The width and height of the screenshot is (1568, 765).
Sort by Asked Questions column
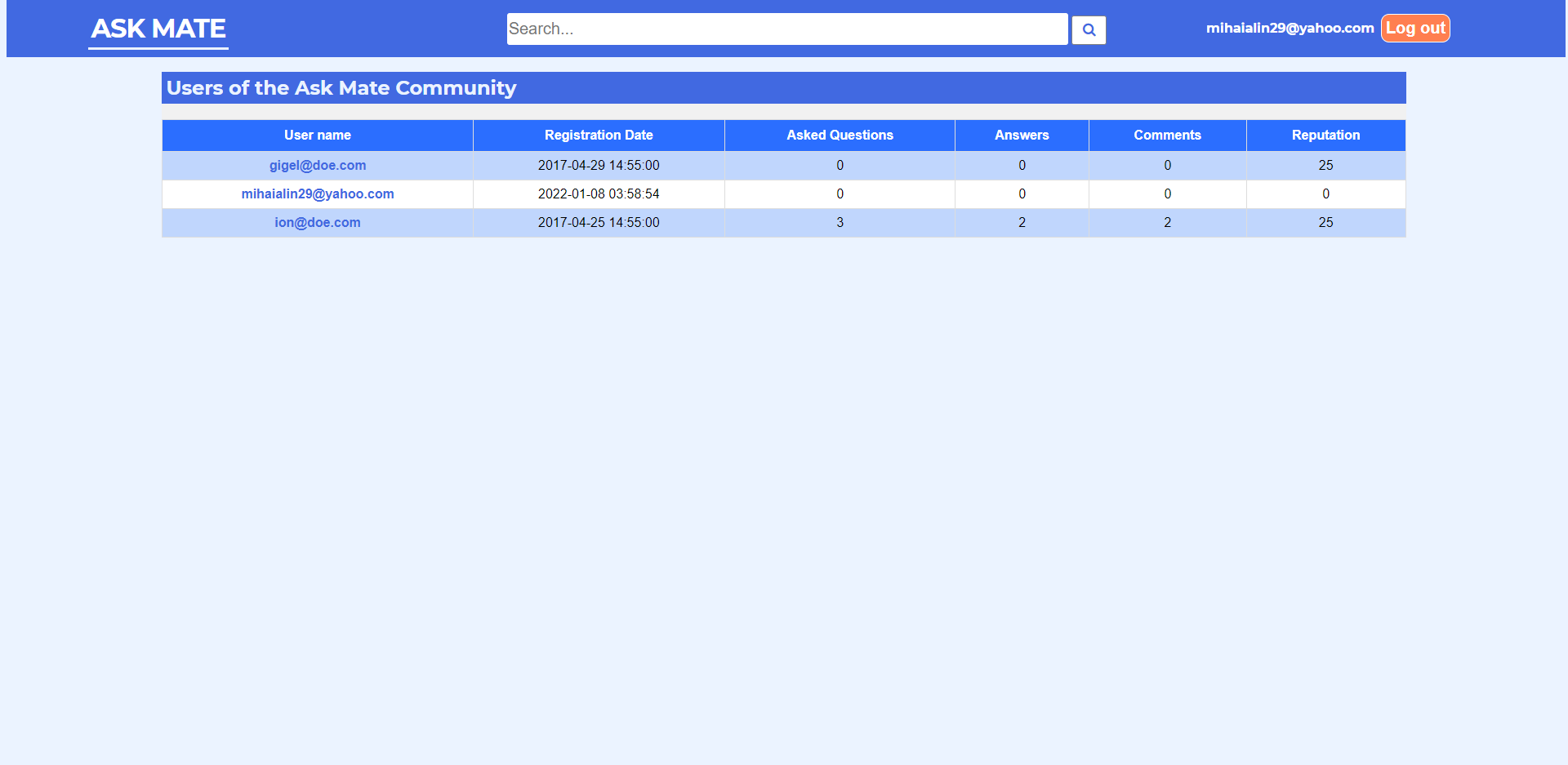840,135
